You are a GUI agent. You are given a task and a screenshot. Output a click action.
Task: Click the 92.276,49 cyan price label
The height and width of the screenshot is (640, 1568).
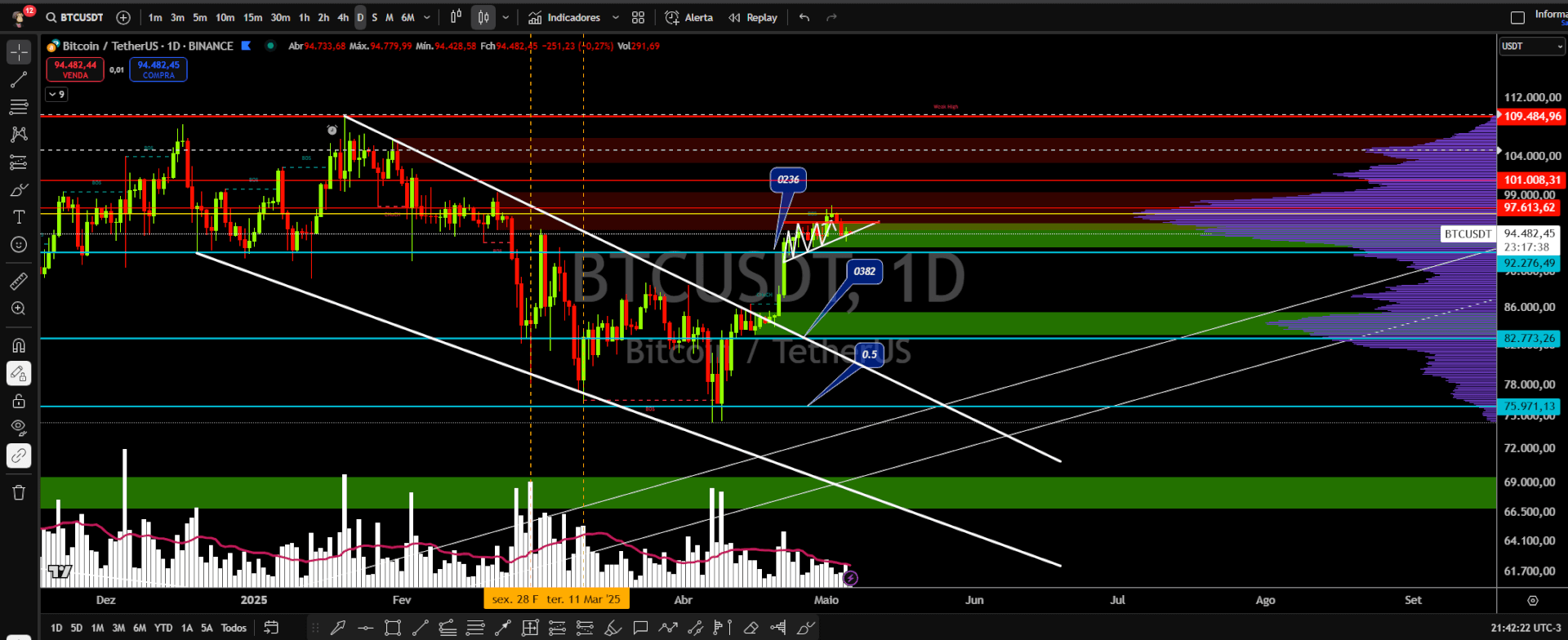[x=1529, y=264]
